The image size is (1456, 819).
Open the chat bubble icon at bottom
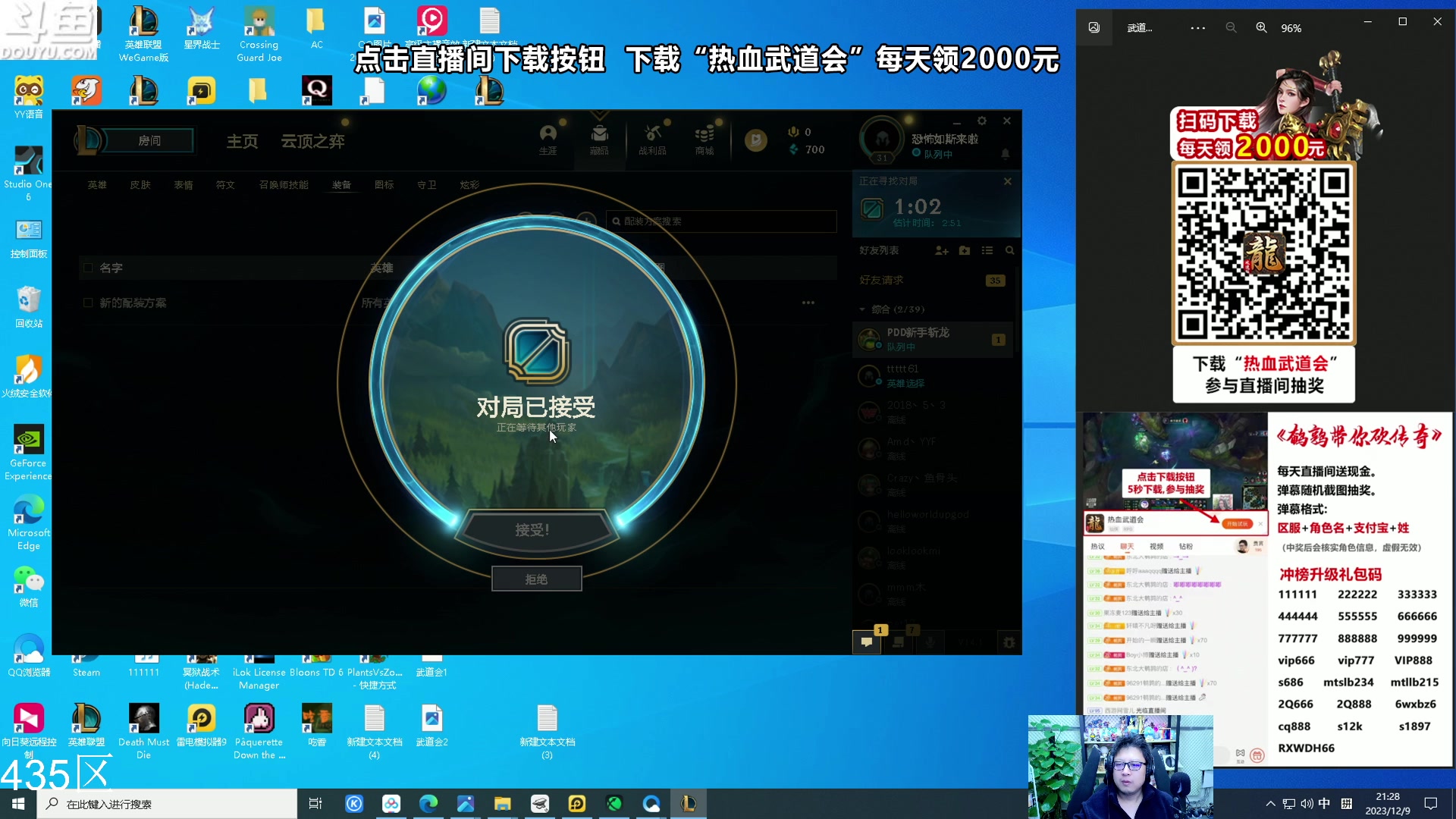[866, 642]
